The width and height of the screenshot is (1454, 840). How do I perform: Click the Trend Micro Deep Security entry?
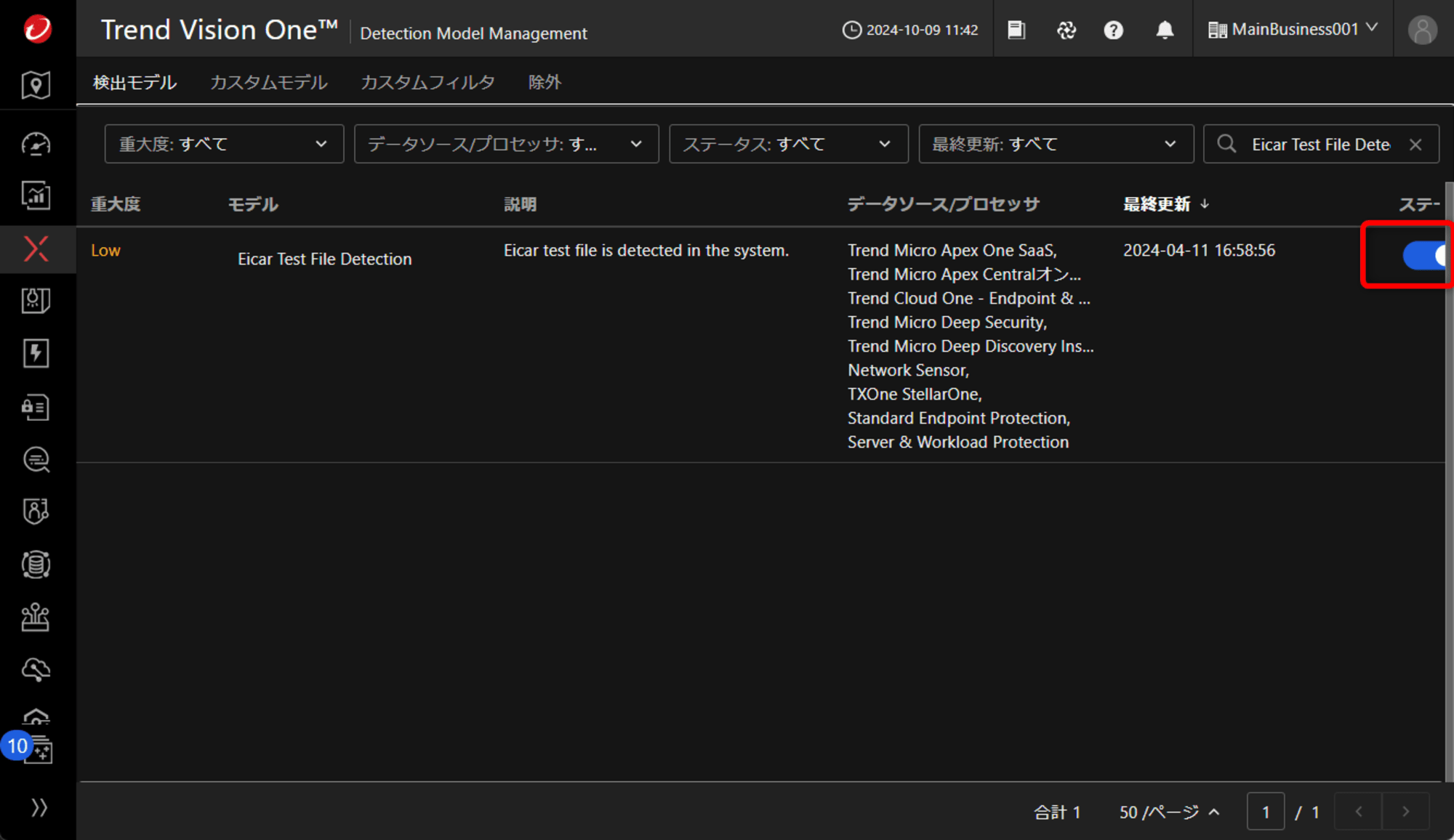tap(947, 322)
